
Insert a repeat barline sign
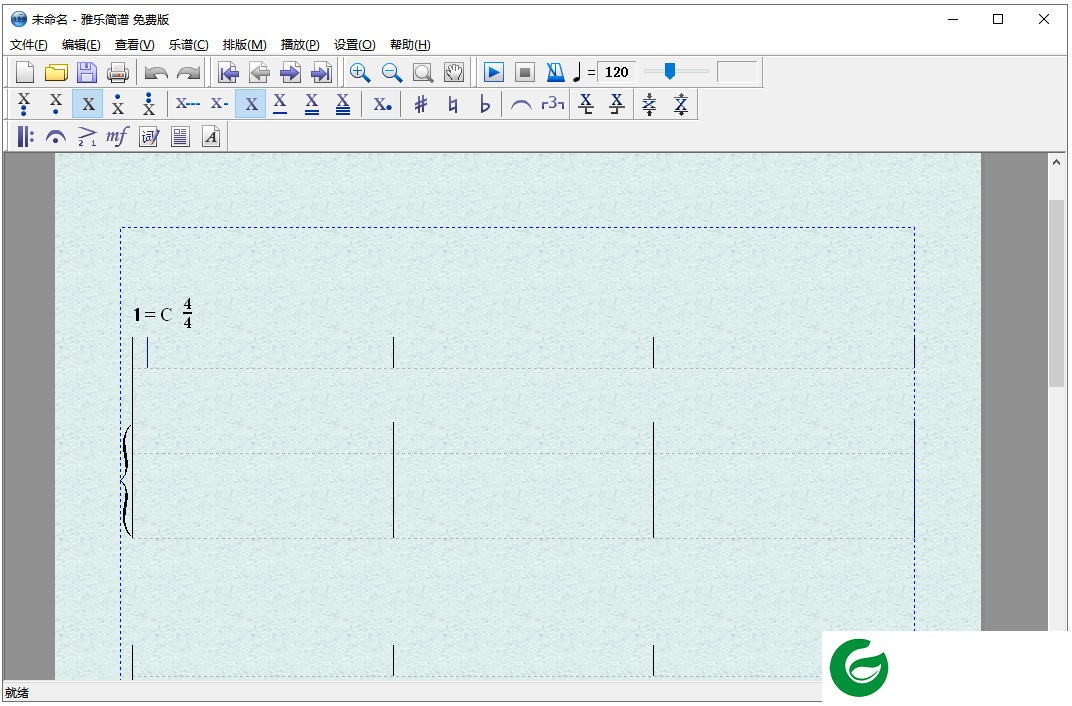[25, 136]
